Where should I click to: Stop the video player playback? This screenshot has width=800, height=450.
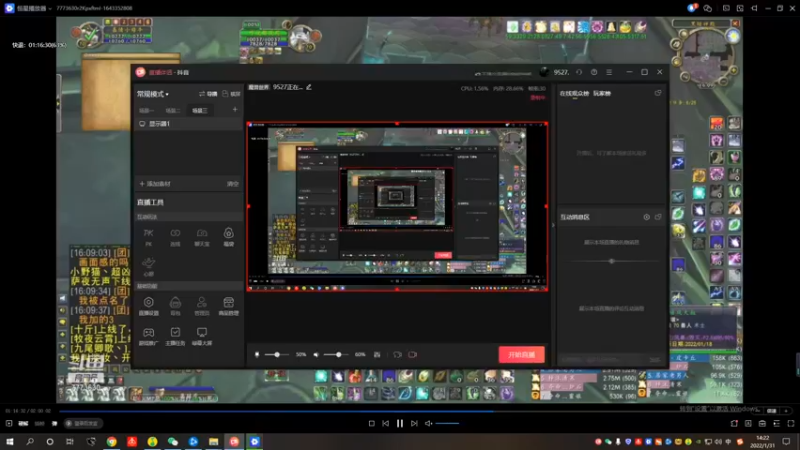[x=371, y=423]
